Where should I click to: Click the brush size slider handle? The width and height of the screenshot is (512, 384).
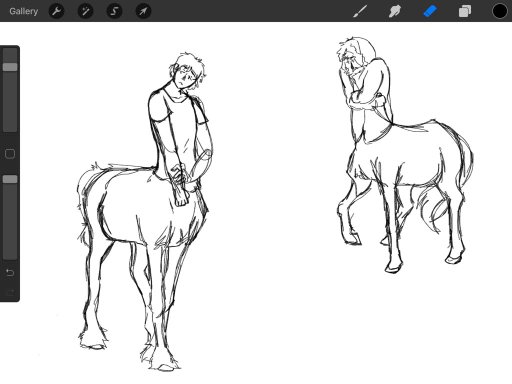(x=10, y=67)
